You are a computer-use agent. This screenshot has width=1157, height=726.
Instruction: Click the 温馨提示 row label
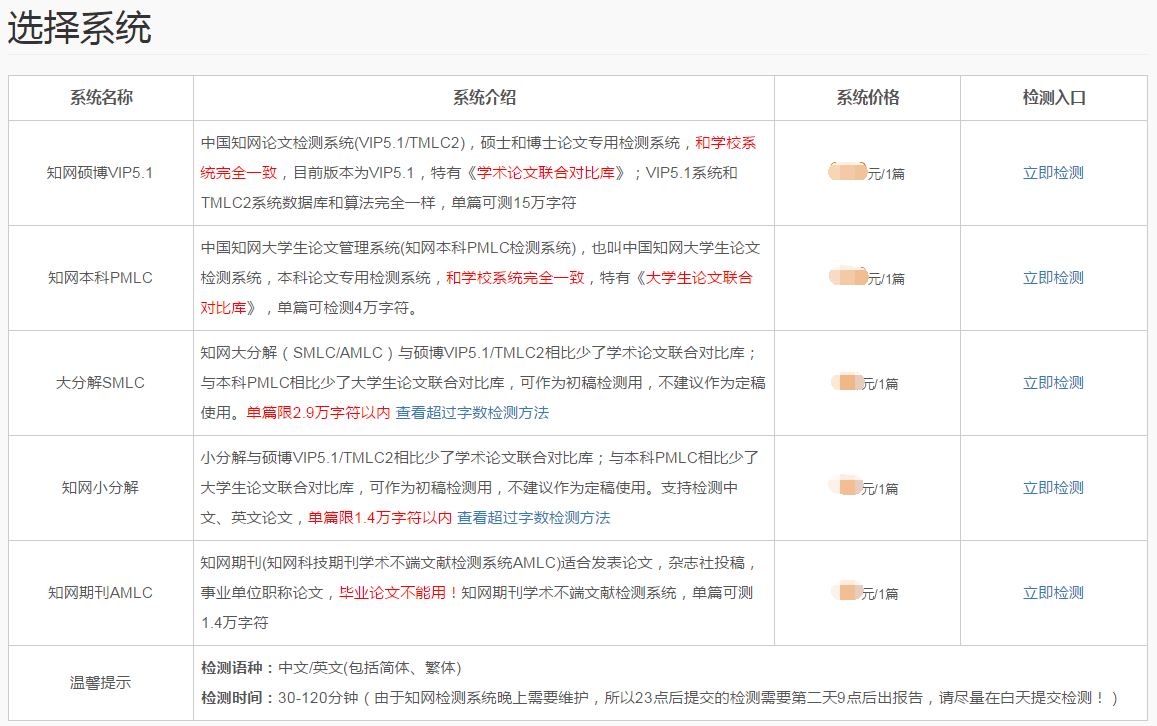pyautogui.click(x=100, y=682)
